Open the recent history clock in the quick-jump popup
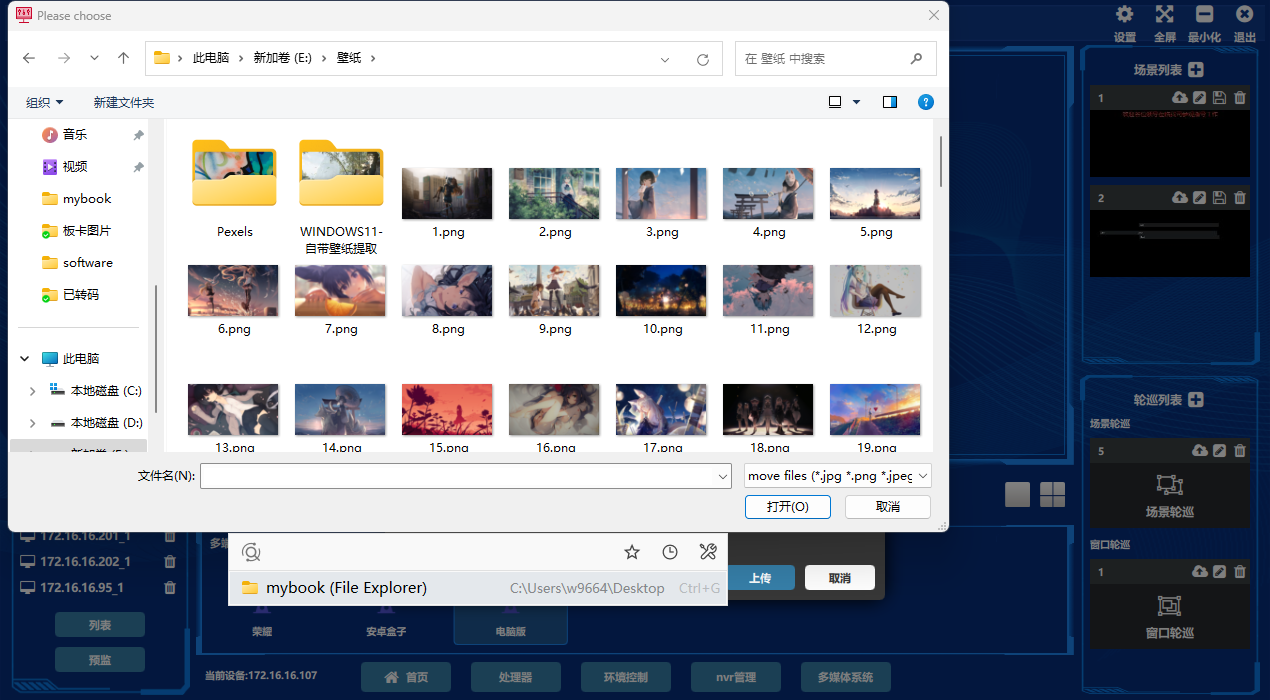 [670, 552]
